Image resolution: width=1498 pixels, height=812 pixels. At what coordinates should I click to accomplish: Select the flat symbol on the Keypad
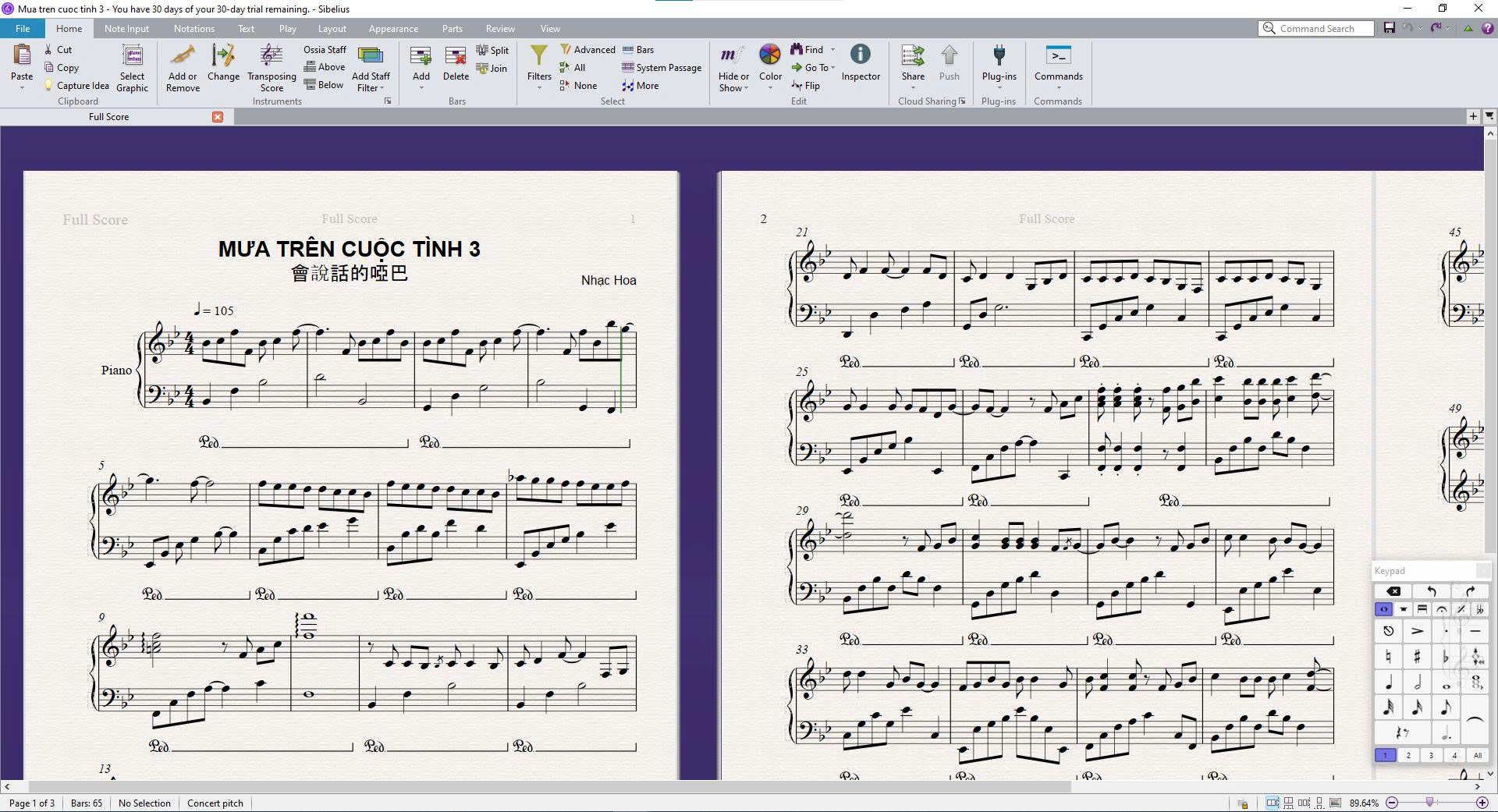click(1446, 656)
